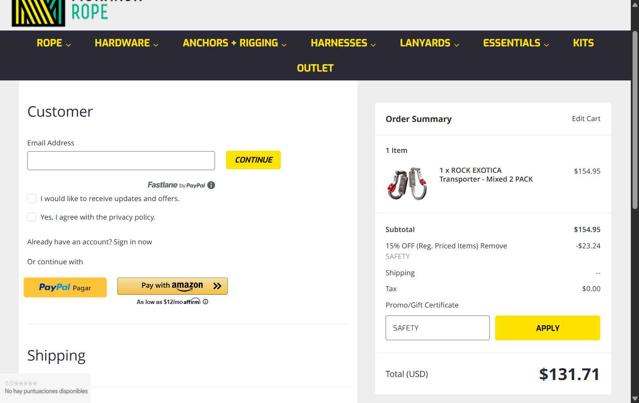The image size is (639, 403).
Task: Open the ANCHORS + RIGGING menu item
Action: coord(230,43)
